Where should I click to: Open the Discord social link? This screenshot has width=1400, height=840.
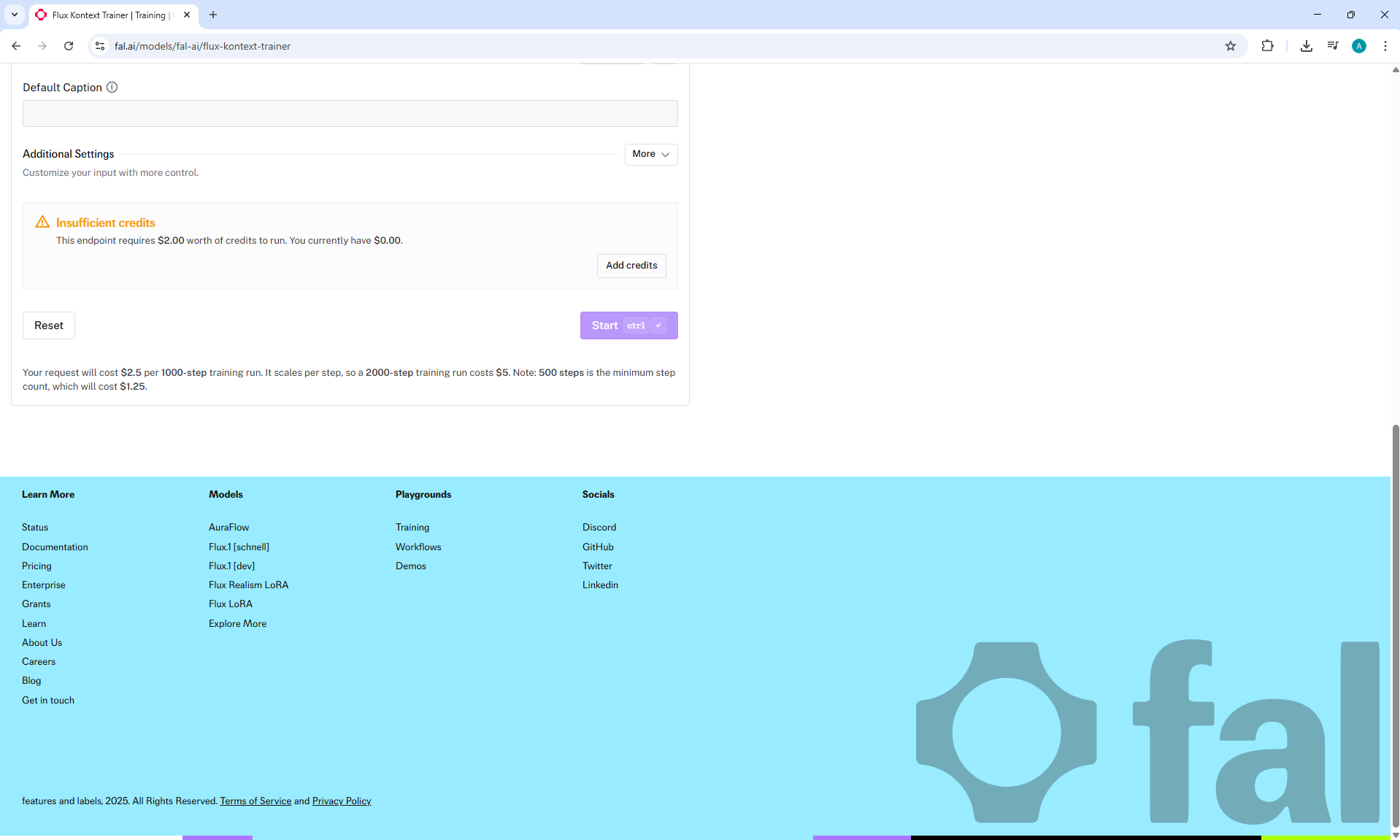(x=599, y=527)
